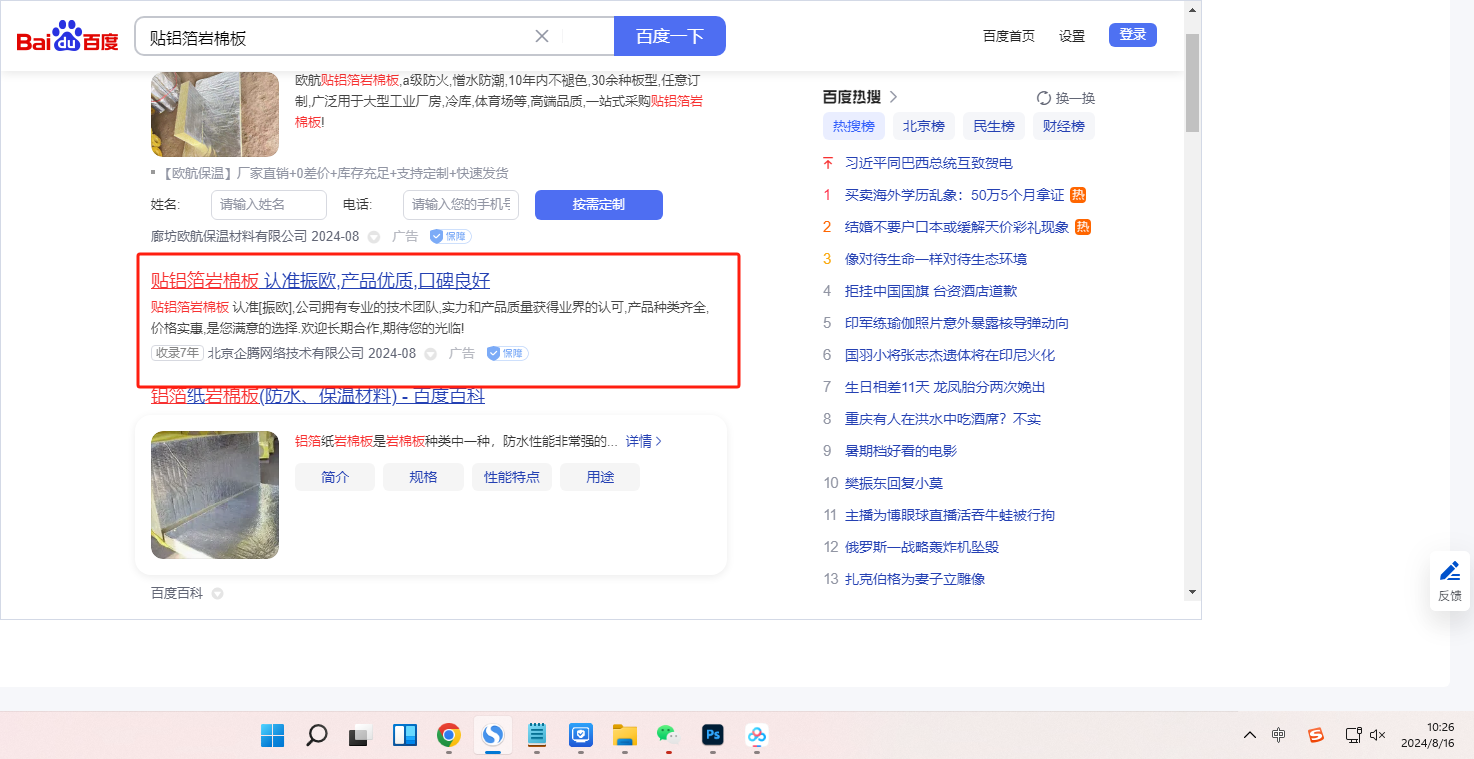Click the 保障 shield badge under 振欧 ad
This screenshot has width=1474, height=759.
click(507, 353)
